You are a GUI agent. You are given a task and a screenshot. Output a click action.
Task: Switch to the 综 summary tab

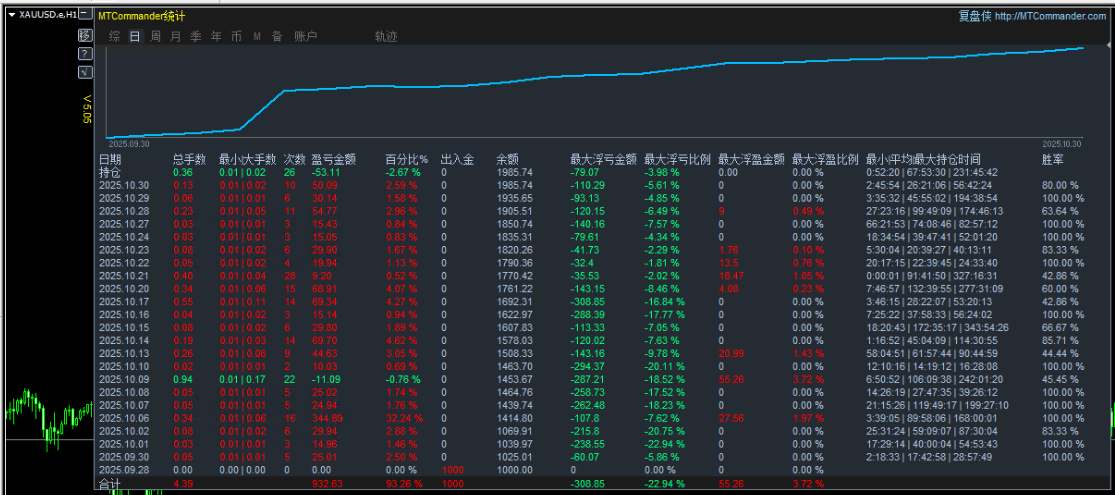point(114,37)
